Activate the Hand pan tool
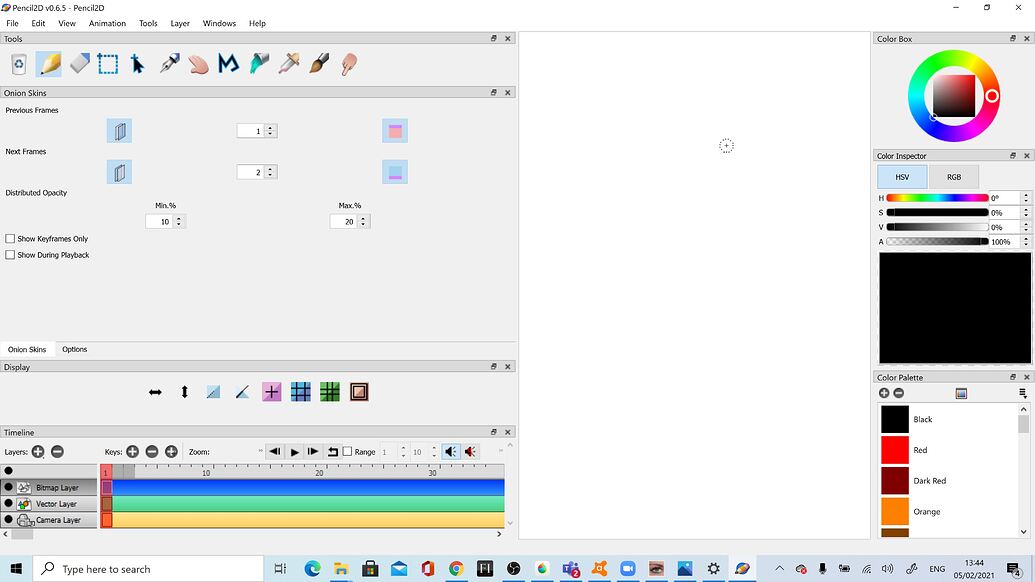The width and height of the screenshot is (1035, 582). (x=198, y=64)
